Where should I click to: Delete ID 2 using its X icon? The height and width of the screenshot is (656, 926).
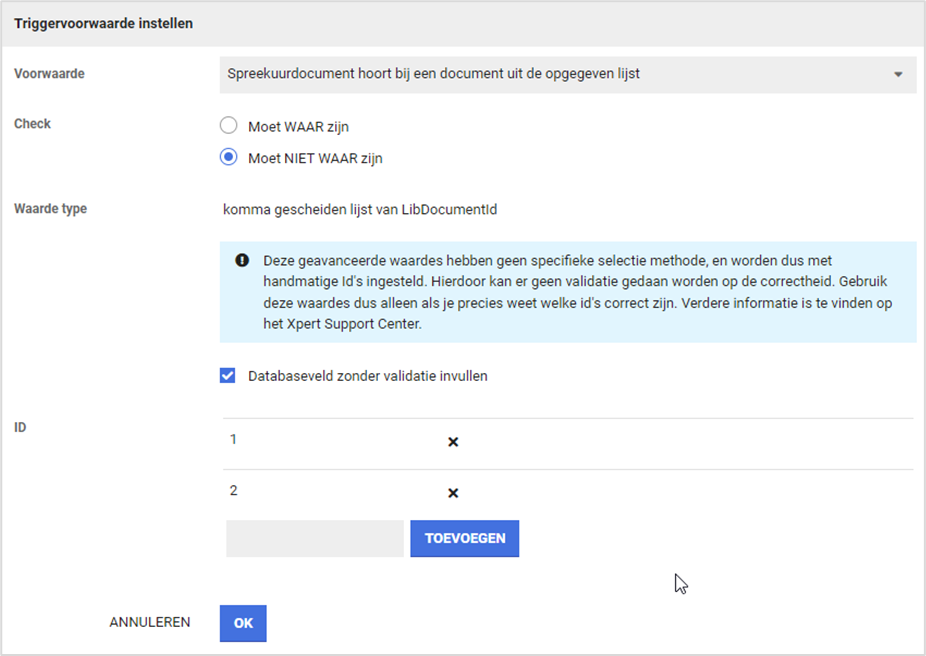[453, 493]
